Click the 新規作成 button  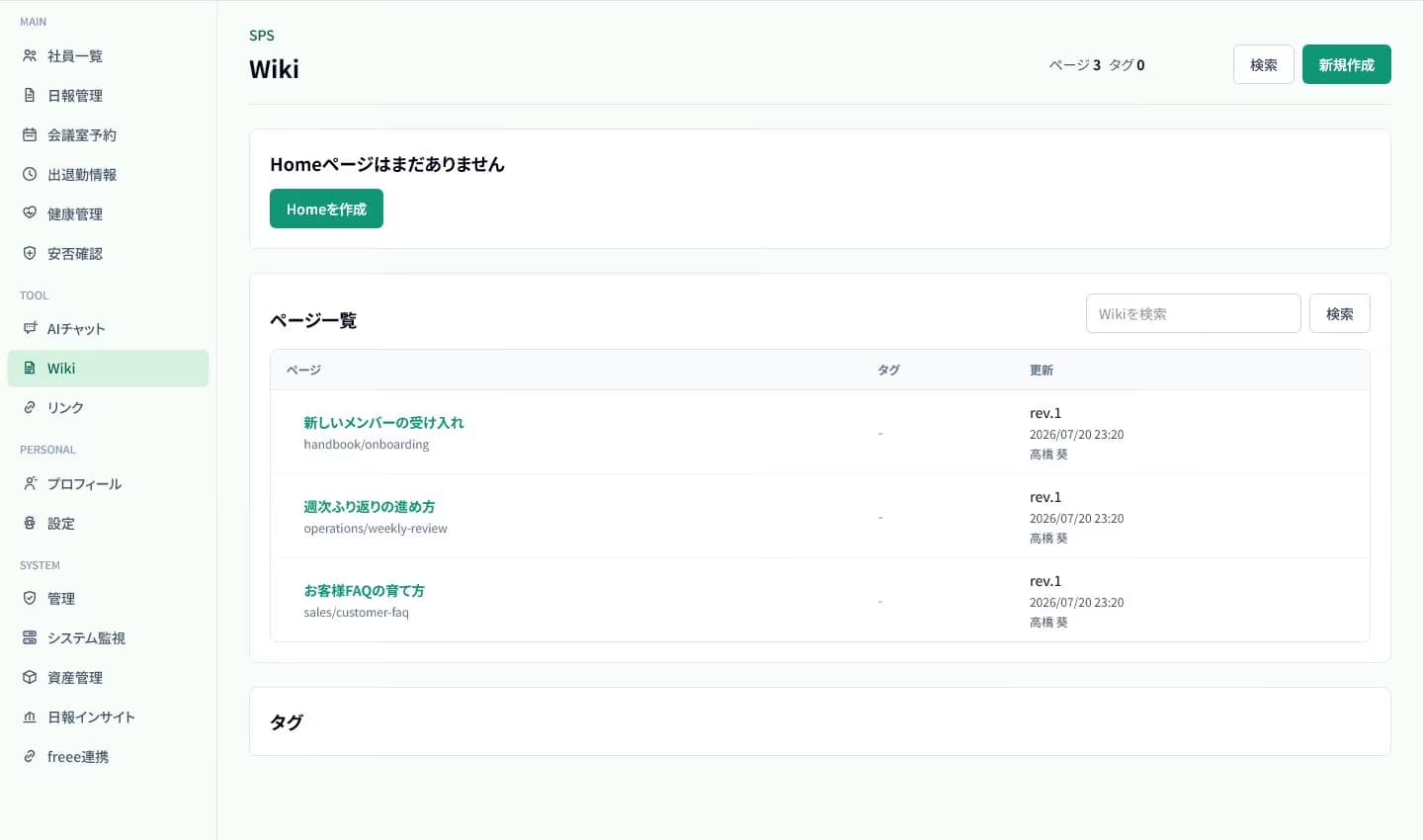(1346, 64)
